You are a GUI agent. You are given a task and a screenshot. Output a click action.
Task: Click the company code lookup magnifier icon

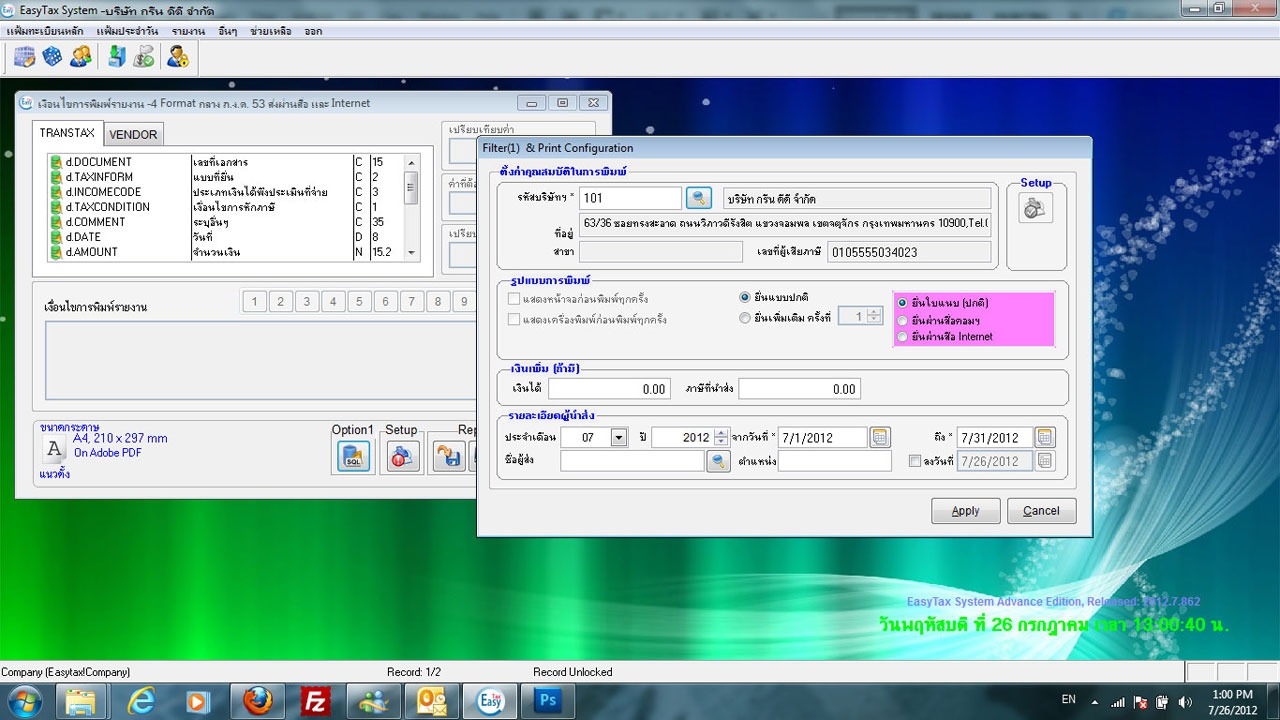[x=698, y=198]
